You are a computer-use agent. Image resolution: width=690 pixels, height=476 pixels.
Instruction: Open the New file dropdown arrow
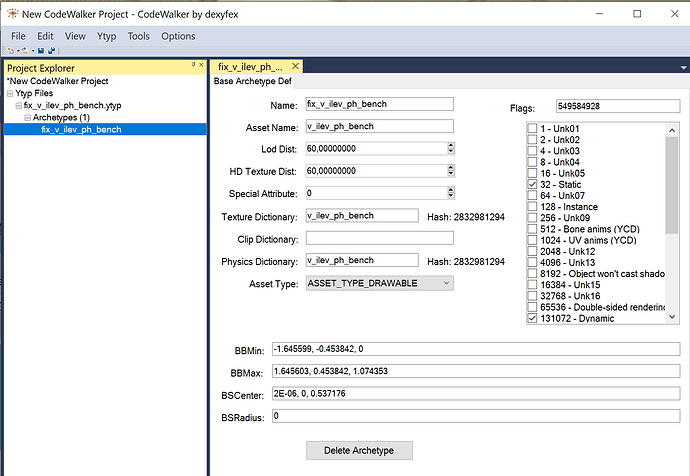click(18, 51)
